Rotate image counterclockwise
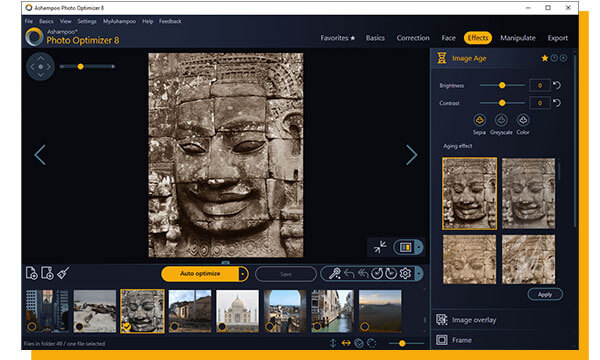 [377, 274]
